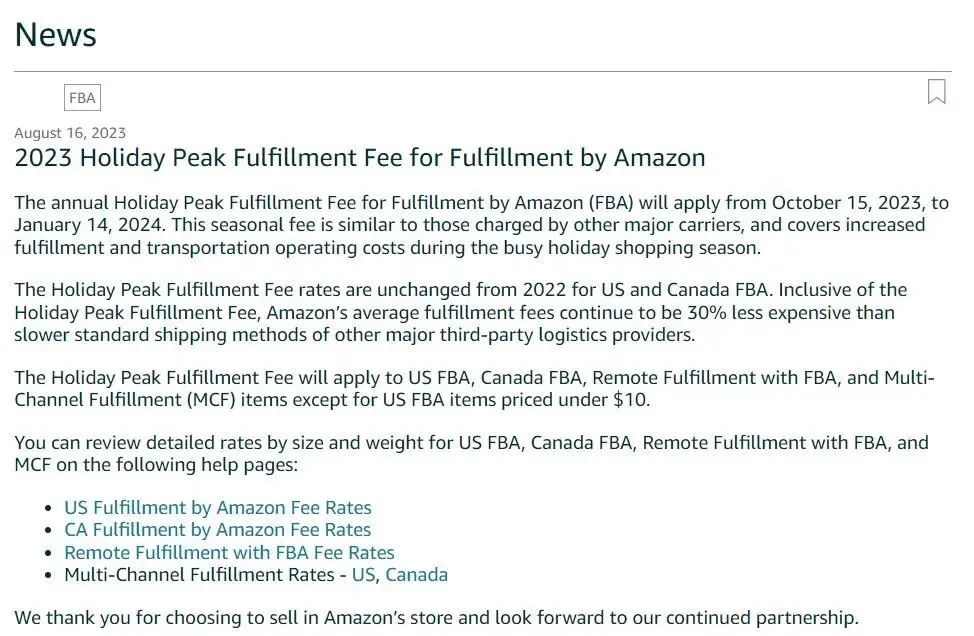Click the bullet beside US Fulfillment Fee Rates
Image resolution: width=974 pixels, height=636 pixels.
pos(51,509)
